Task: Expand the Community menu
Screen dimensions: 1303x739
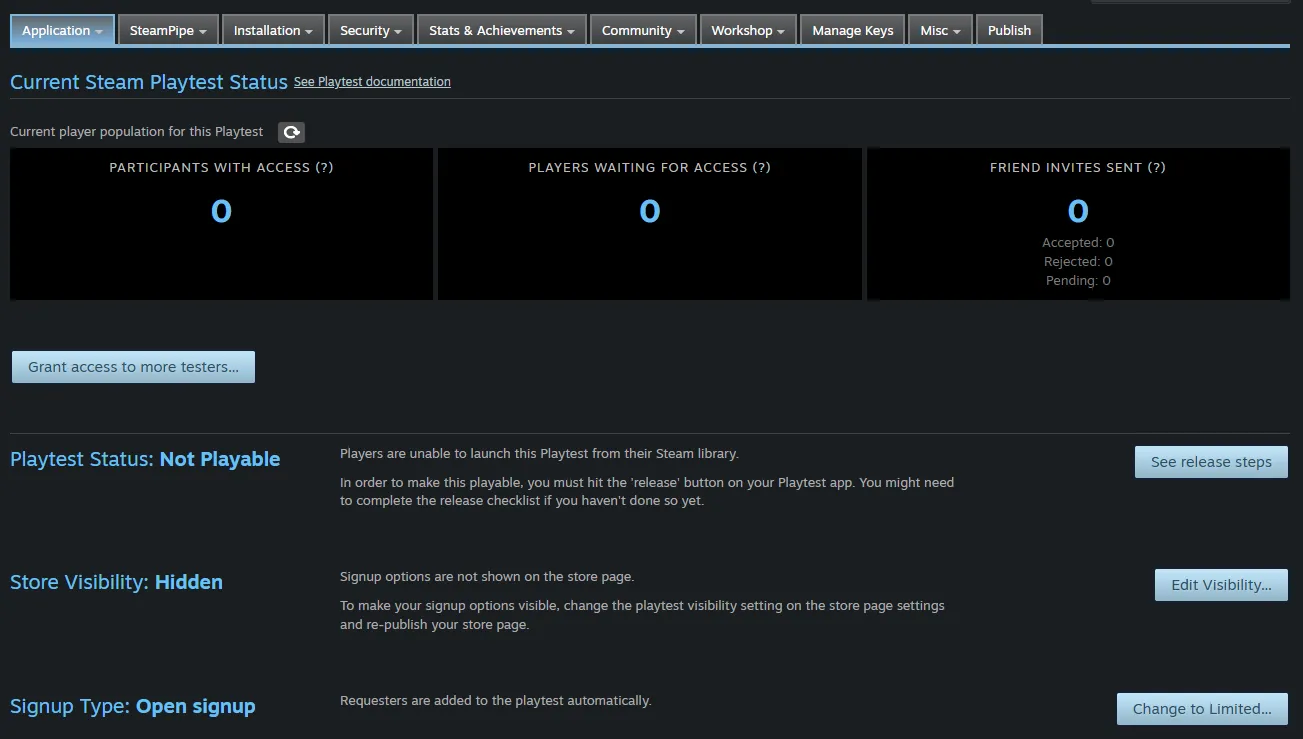Action: coord(643,30)
